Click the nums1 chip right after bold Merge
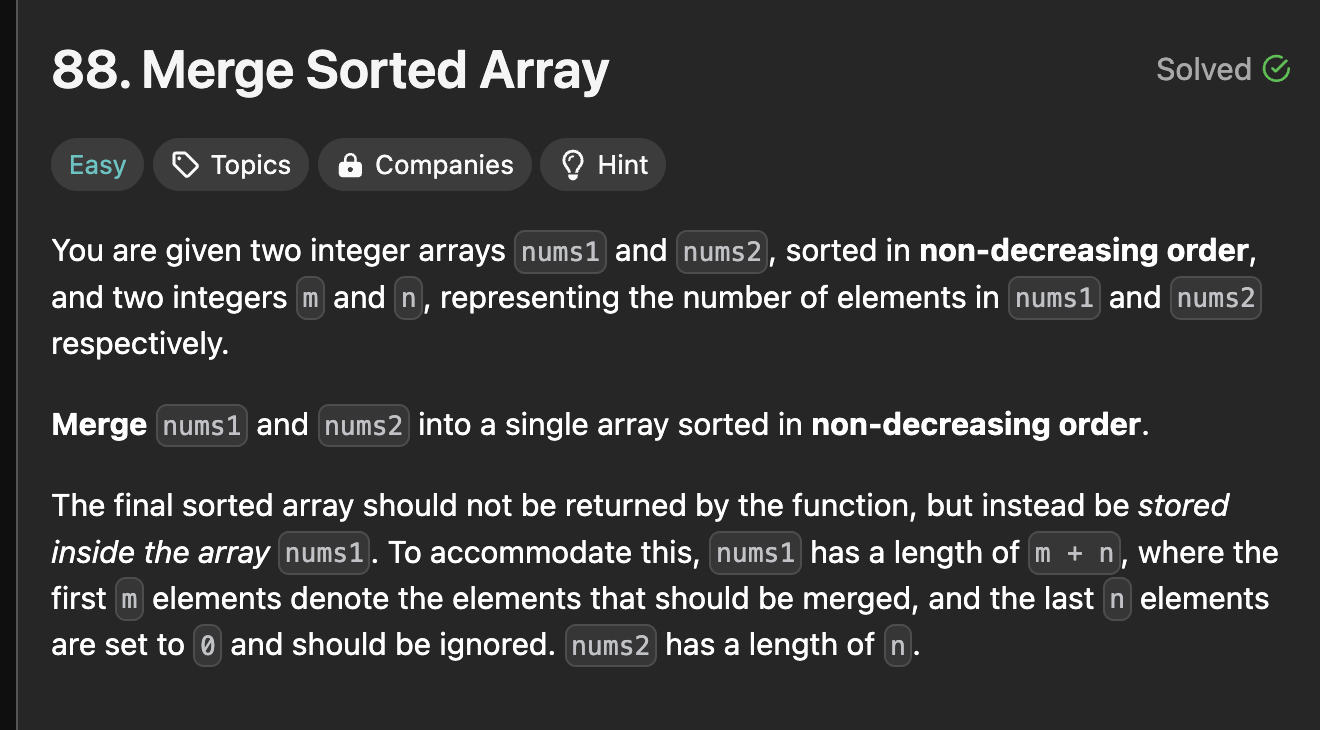 coord(202,426)
